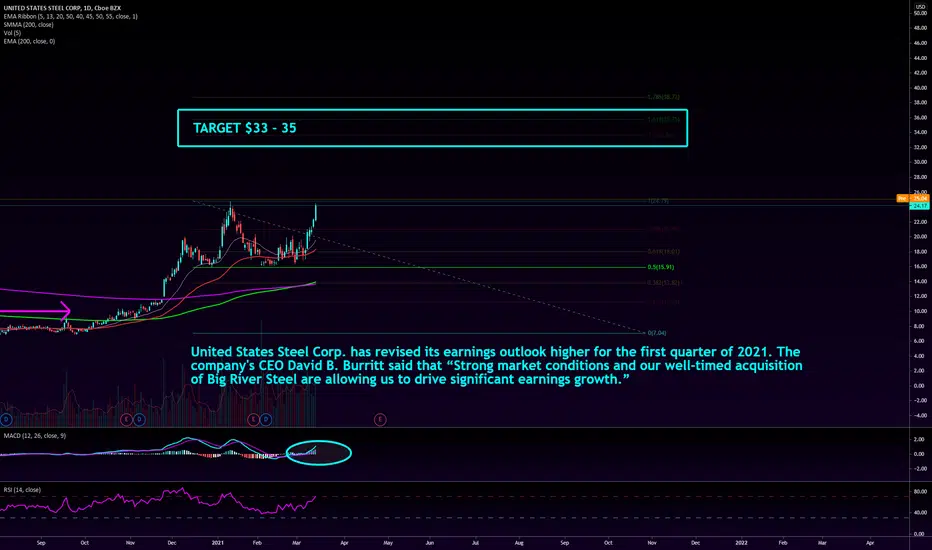Select the TARGET $33 - 35 text annotation
Viewport: 932px width, 550px height.
[x=244, y=128]
